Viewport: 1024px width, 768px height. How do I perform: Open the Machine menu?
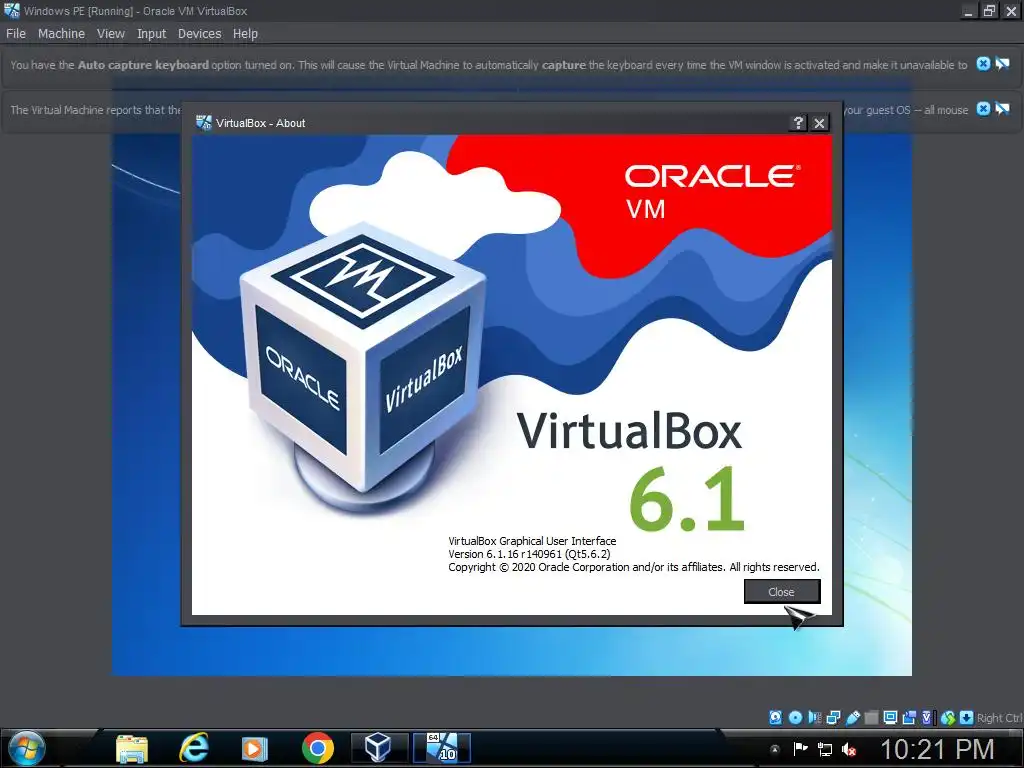tap(61, 33)
